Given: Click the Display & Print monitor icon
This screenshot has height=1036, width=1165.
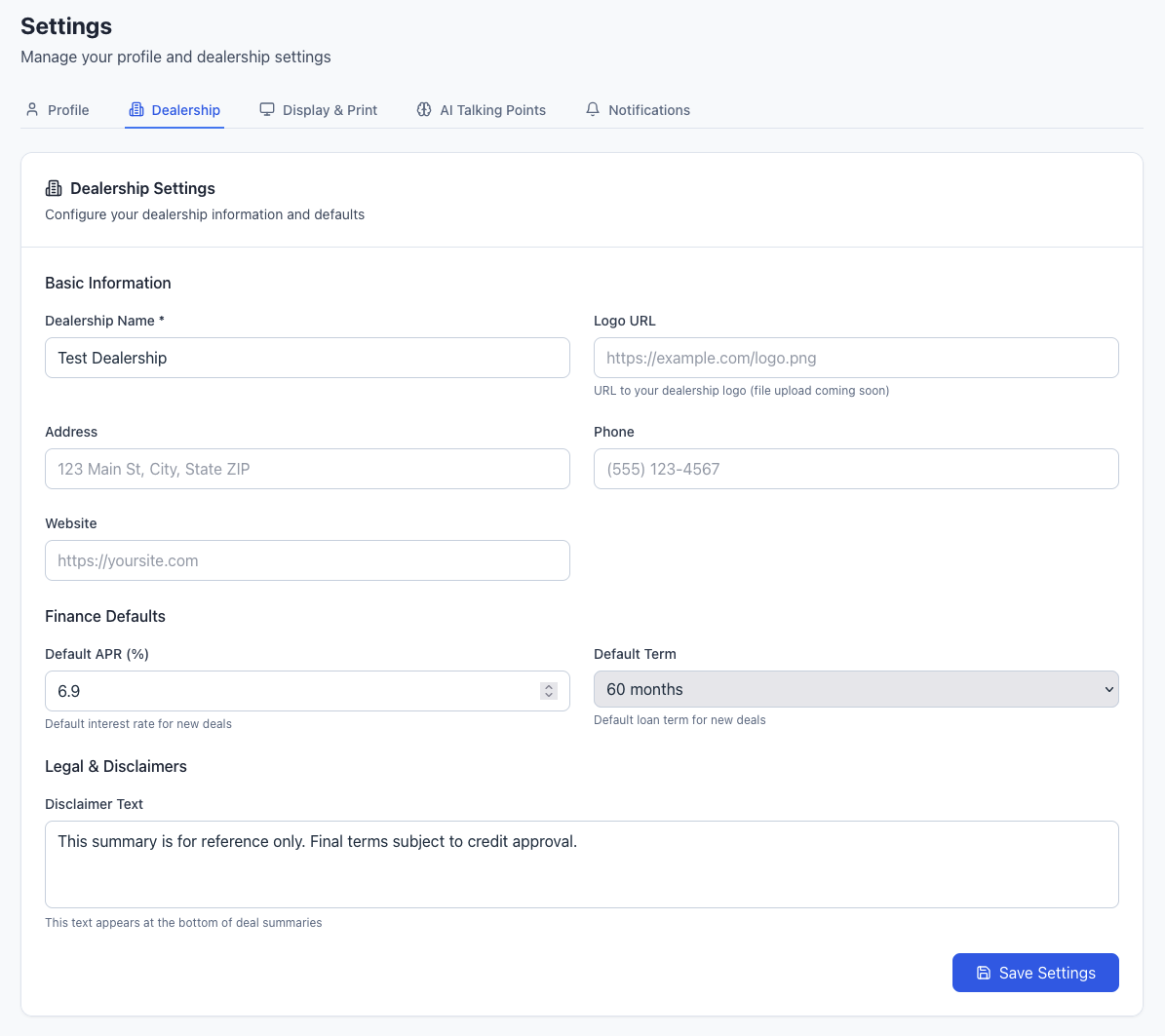Looking at the screenshot, I should point(267,109).
